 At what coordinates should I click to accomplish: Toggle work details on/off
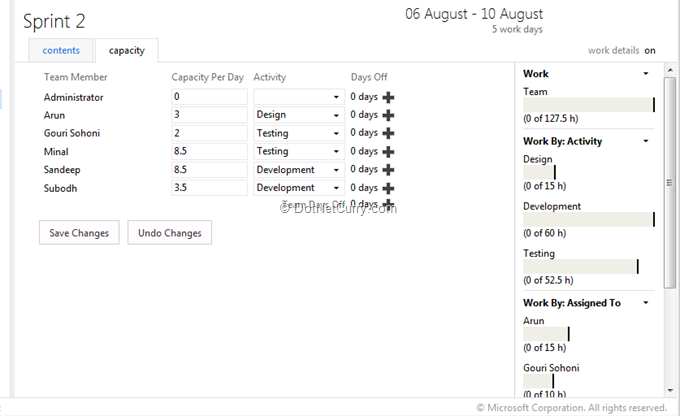[x=650, y=50]
